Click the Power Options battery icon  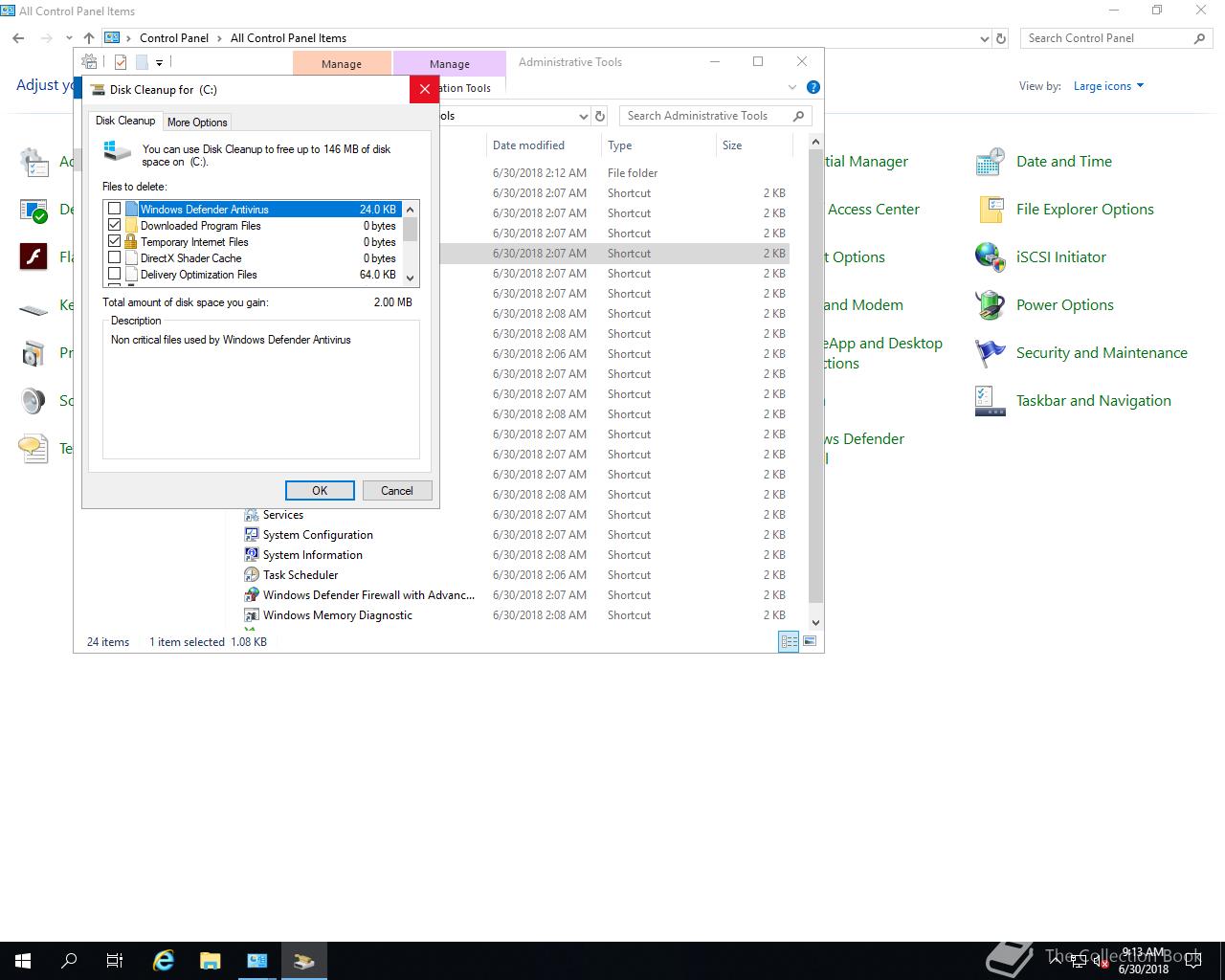990,305
